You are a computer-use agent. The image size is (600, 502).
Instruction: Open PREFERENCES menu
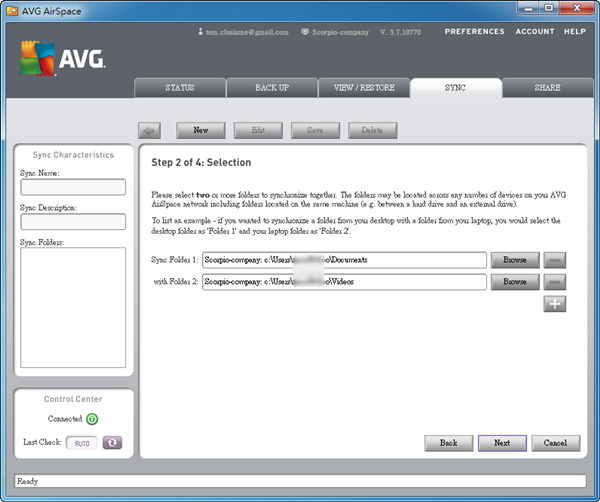(x=474, y=31)
